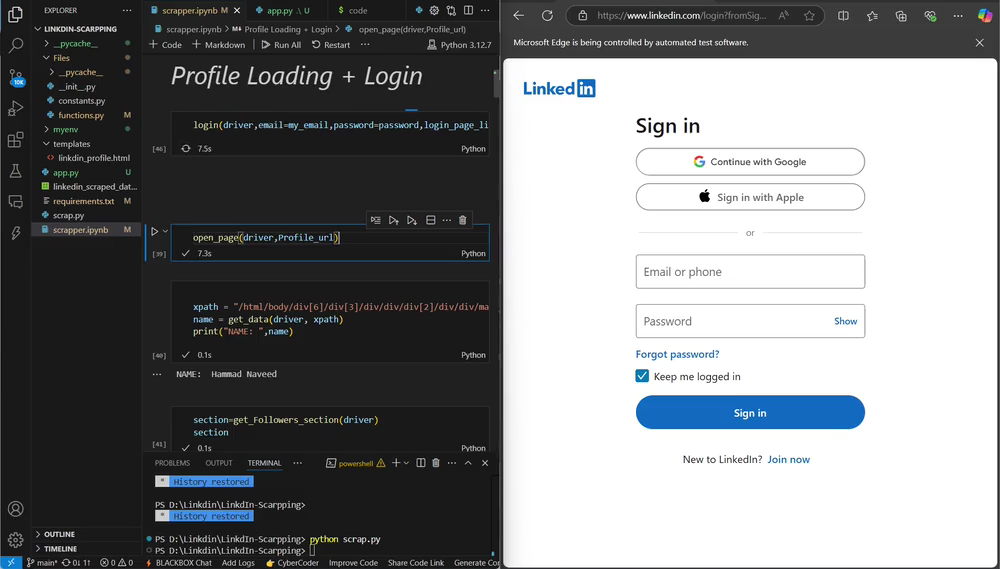
Task: Add LinkedIn page to favorites star
Action: pos(809,16)
